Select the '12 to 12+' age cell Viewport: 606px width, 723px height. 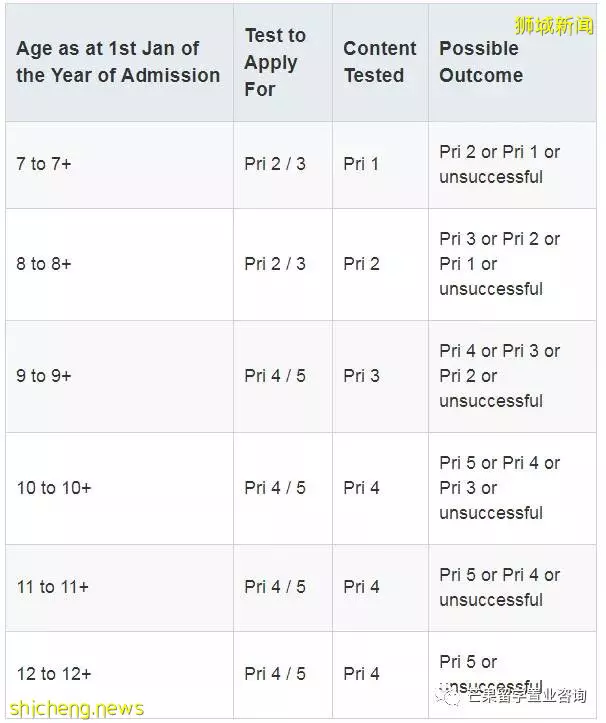point(119,675)
